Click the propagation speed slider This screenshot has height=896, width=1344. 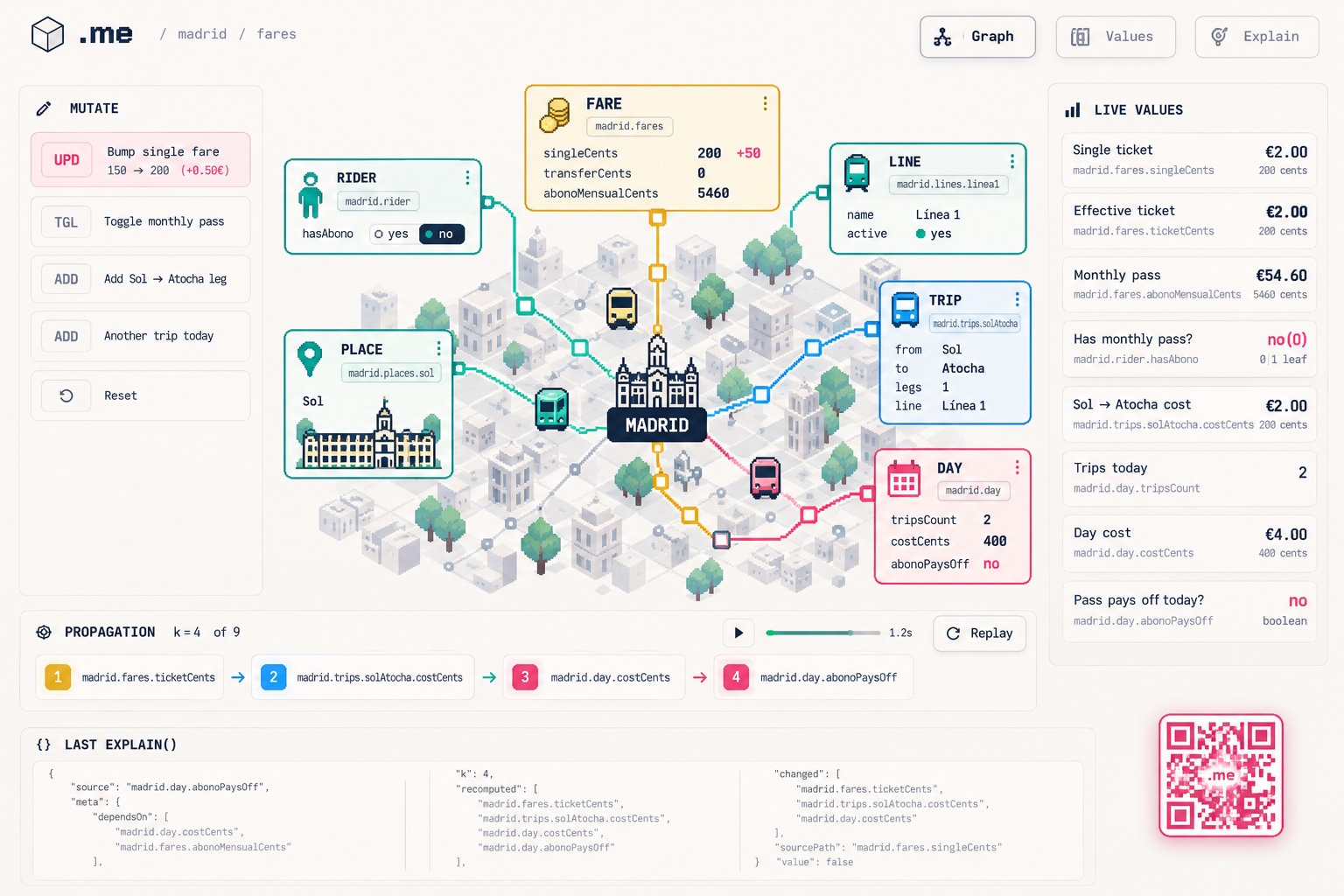(823, 633)
